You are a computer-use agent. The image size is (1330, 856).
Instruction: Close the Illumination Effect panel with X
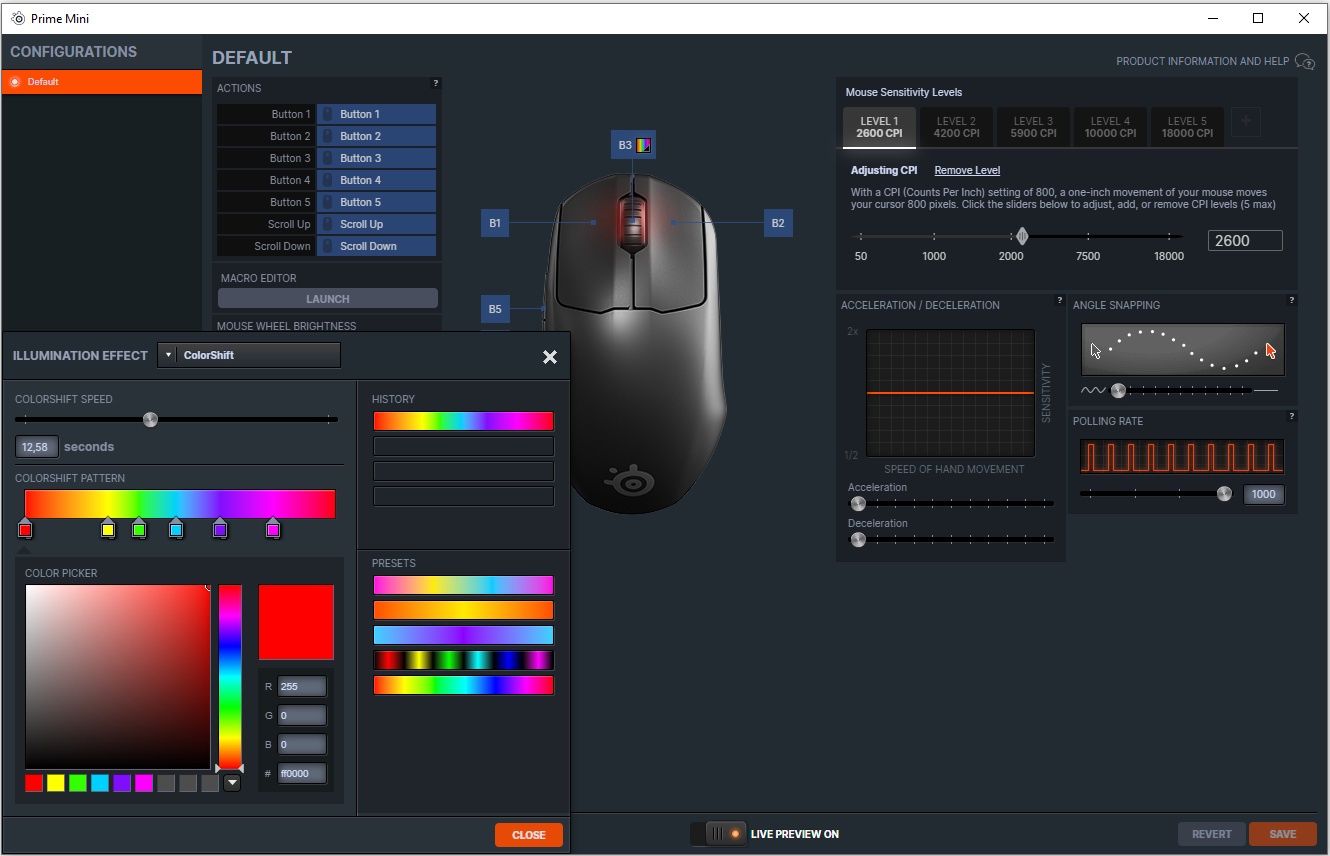tap(550, 357)
